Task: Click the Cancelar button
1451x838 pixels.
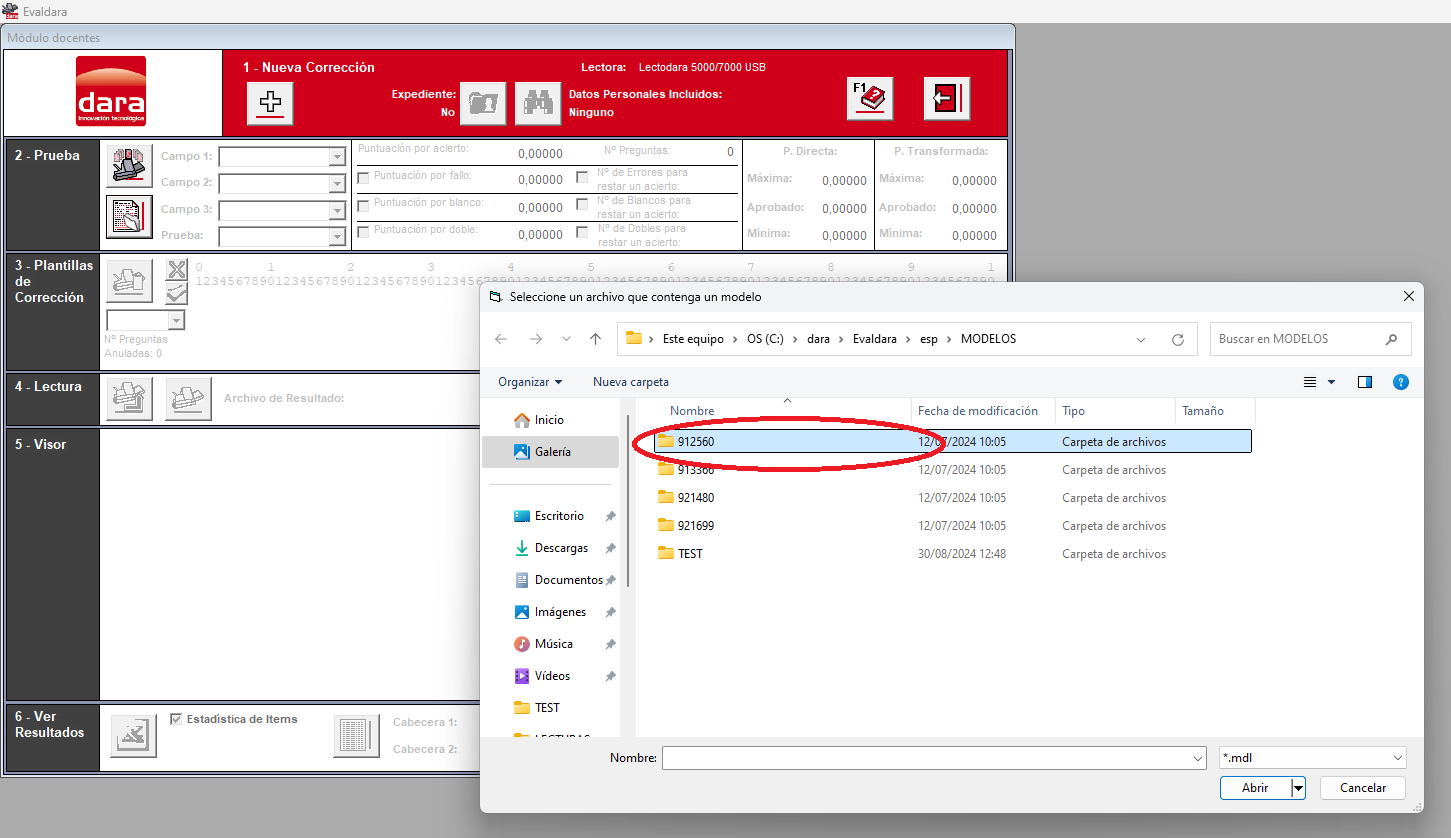Action: pos(1363,788)
